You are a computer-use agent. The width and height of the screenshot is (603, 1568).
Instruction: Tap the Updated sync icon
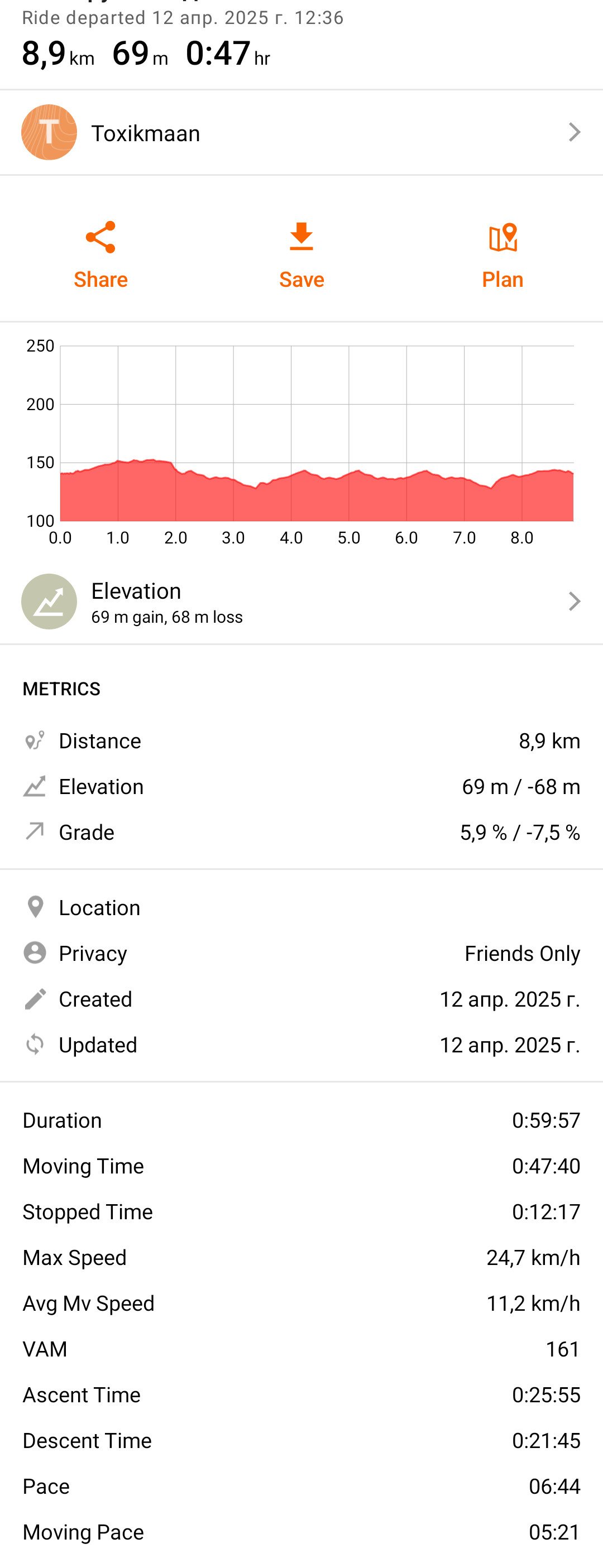pyautogui.click(x=35, y=1045)
